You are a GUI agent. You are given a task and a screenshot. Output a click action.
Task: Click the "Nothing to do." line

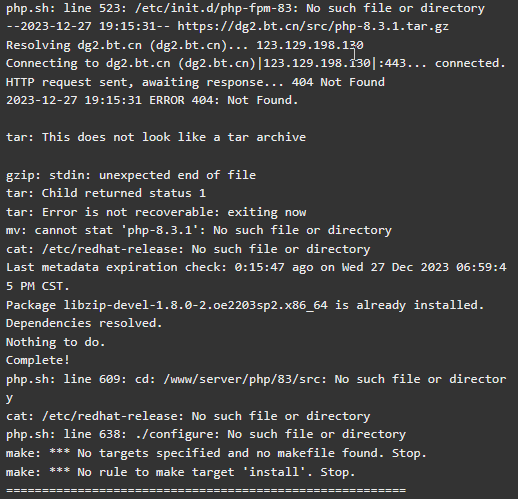tap(56, 342)
